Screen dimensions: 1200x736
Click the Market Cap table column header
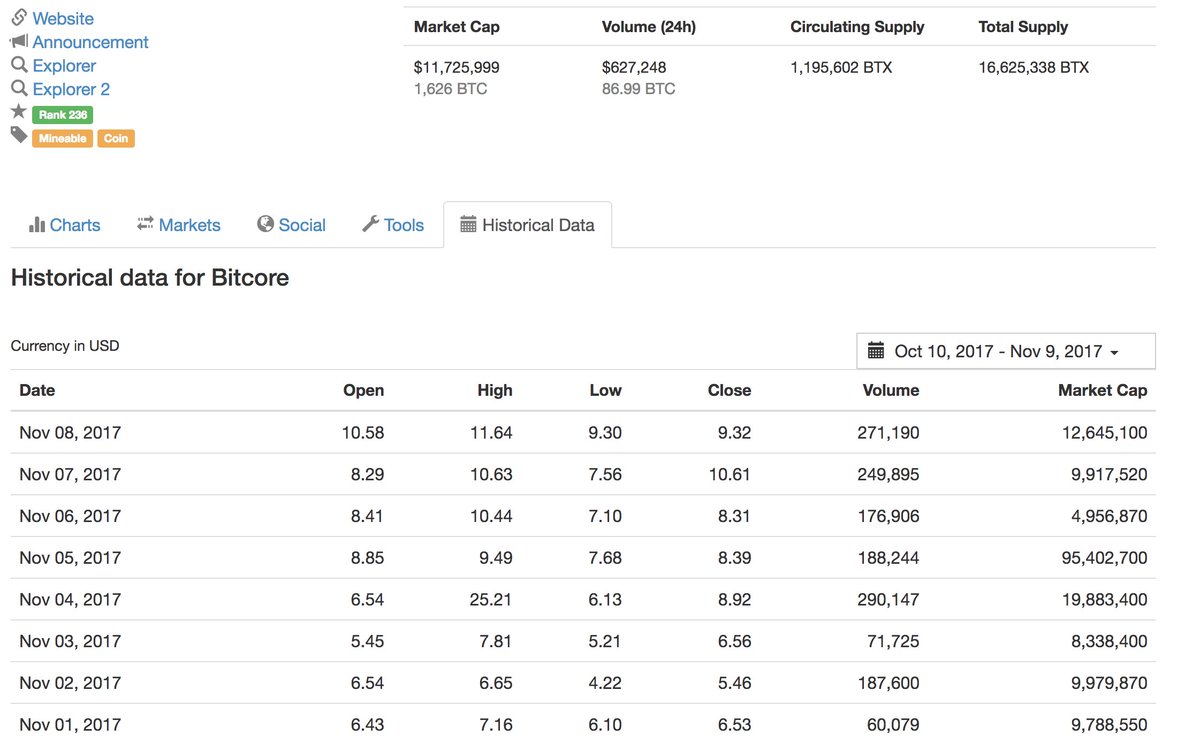tap(1102, 390)
